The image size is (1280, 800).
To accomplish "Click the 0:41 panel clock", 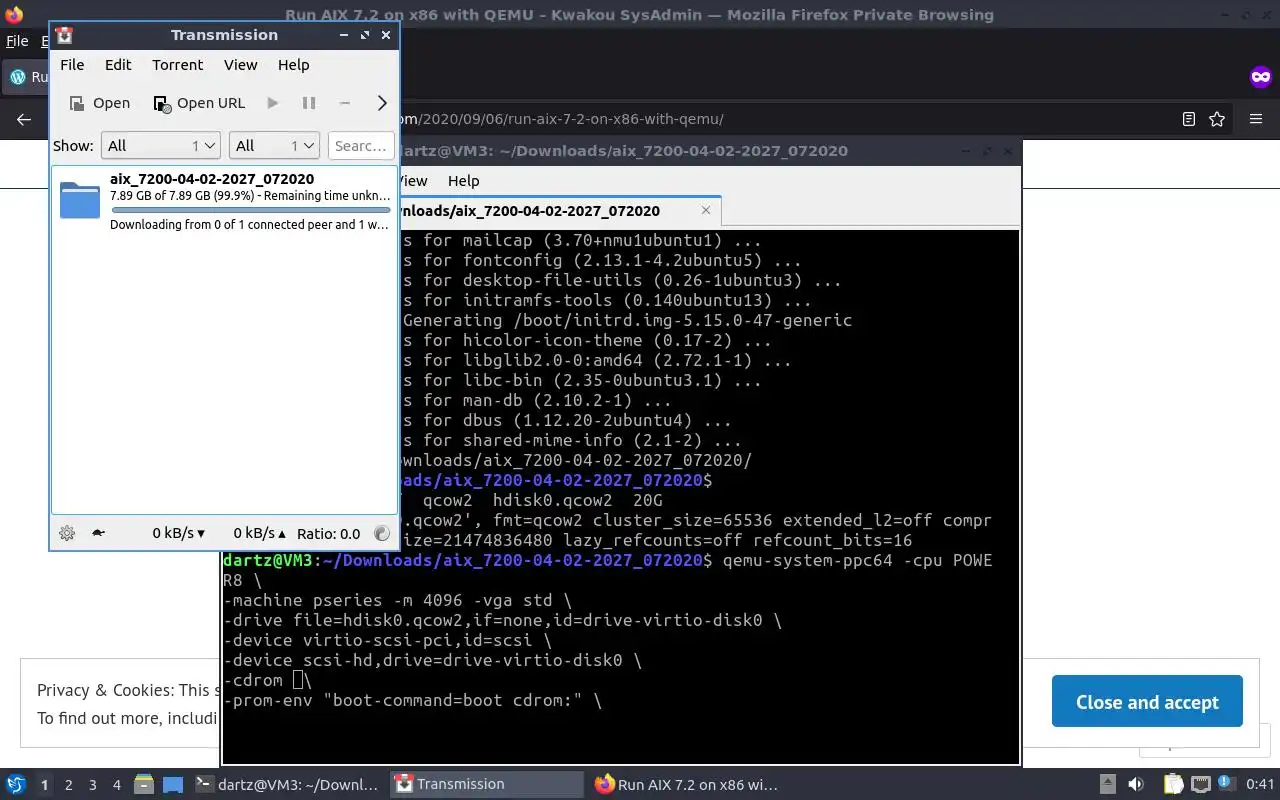I will pyautogui.click(x=1261, y=784).
